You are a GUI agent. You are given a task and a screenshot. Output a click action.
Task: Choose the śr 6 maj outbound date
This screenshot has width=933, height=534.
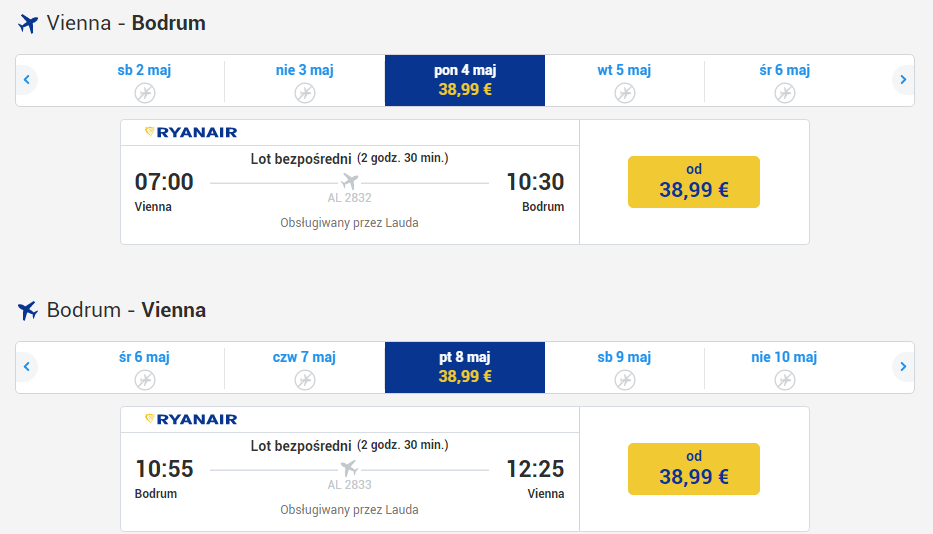click(x=784, y=80)
